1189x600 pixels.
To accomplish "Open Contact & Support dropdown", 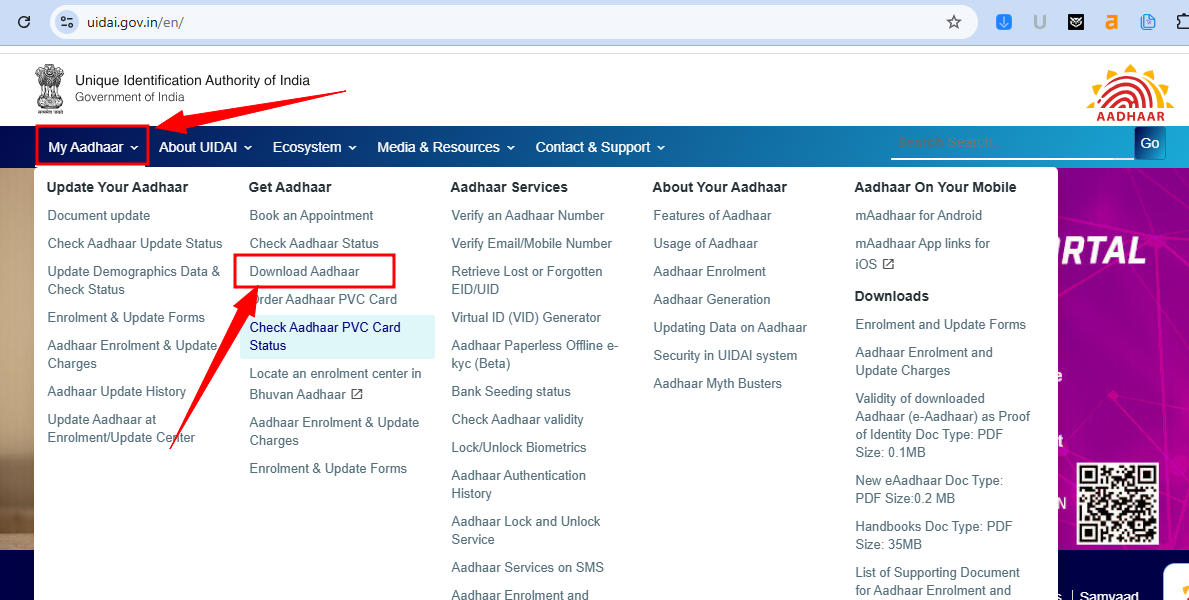I will pos(600,147).
